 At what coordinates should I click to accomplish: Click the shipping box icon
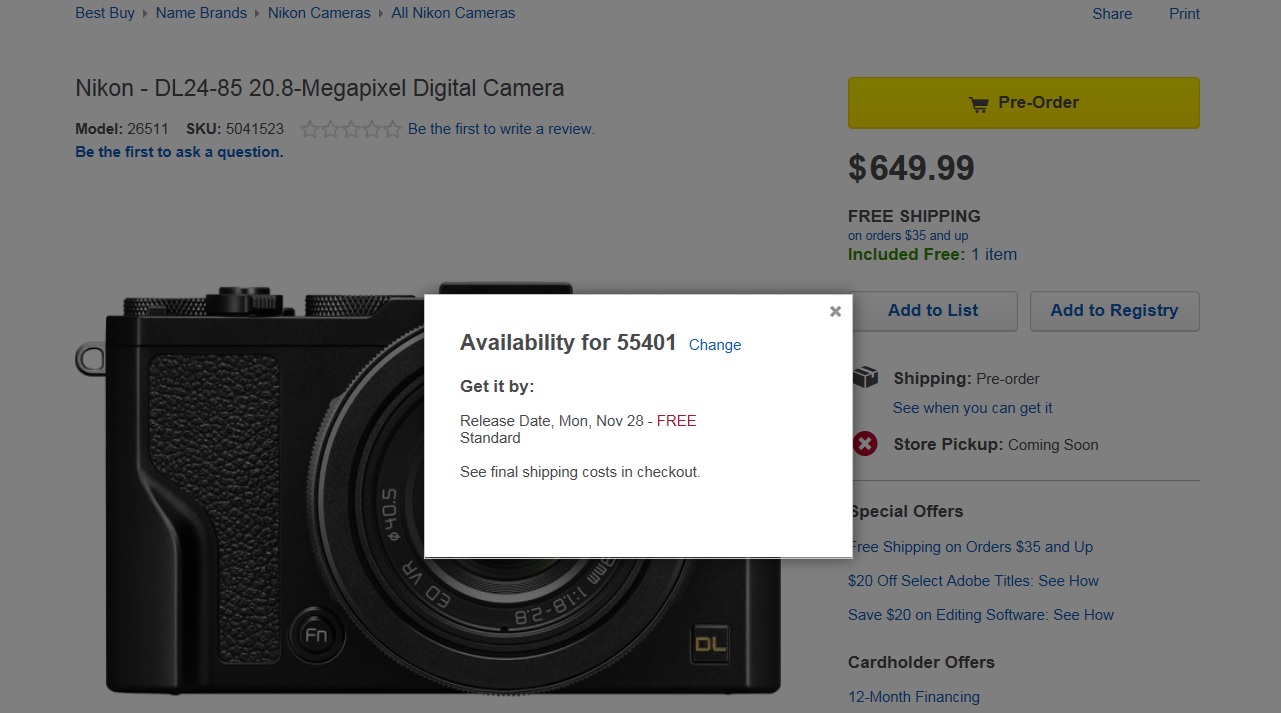(865, 378)
